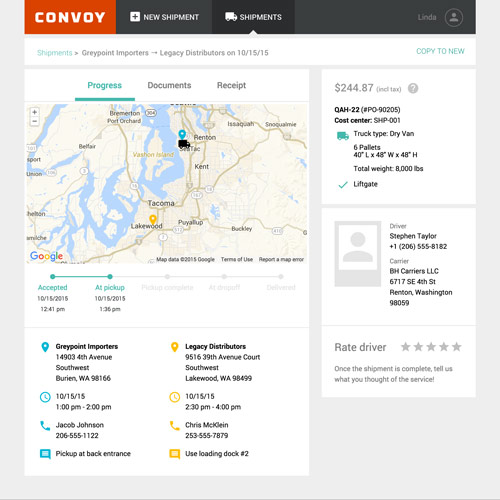Rate driver one star
The height and width of the screenshot is (500, 500).
click(406, 347)
